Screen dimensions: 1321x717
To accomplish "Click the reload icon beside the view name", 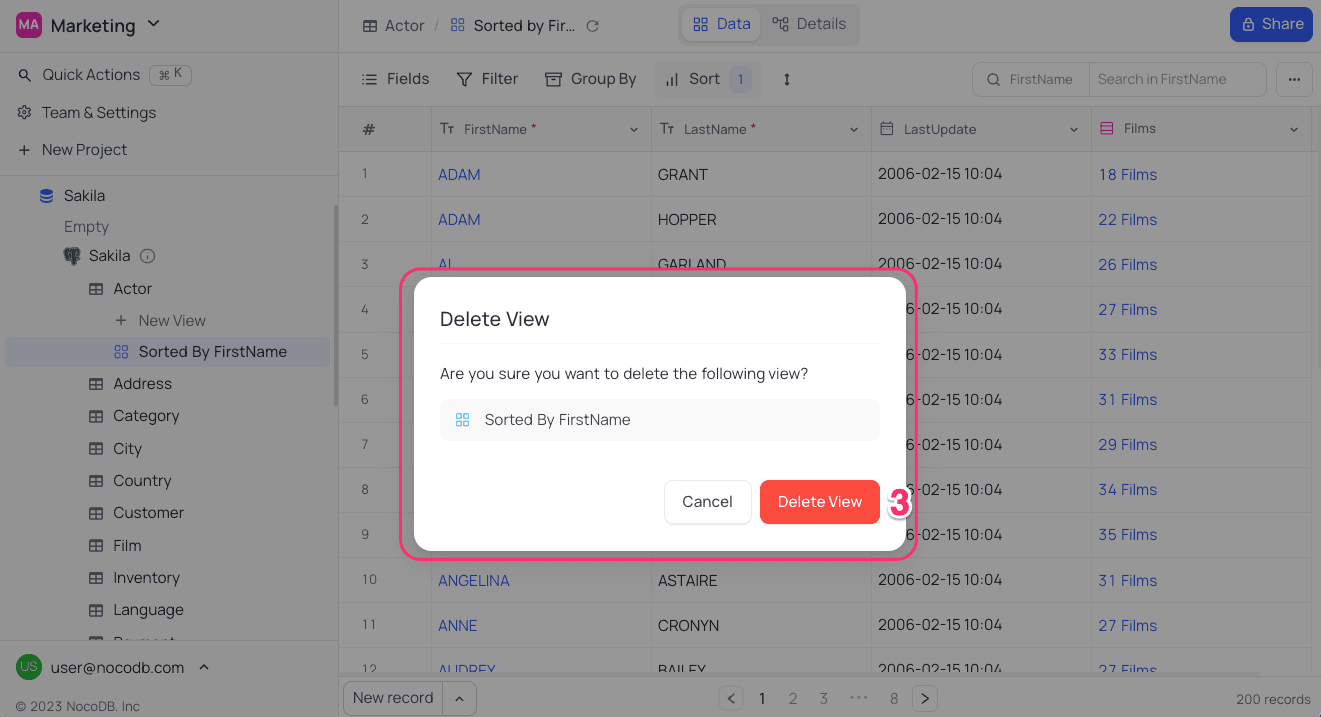I will [x=593, y=26].
